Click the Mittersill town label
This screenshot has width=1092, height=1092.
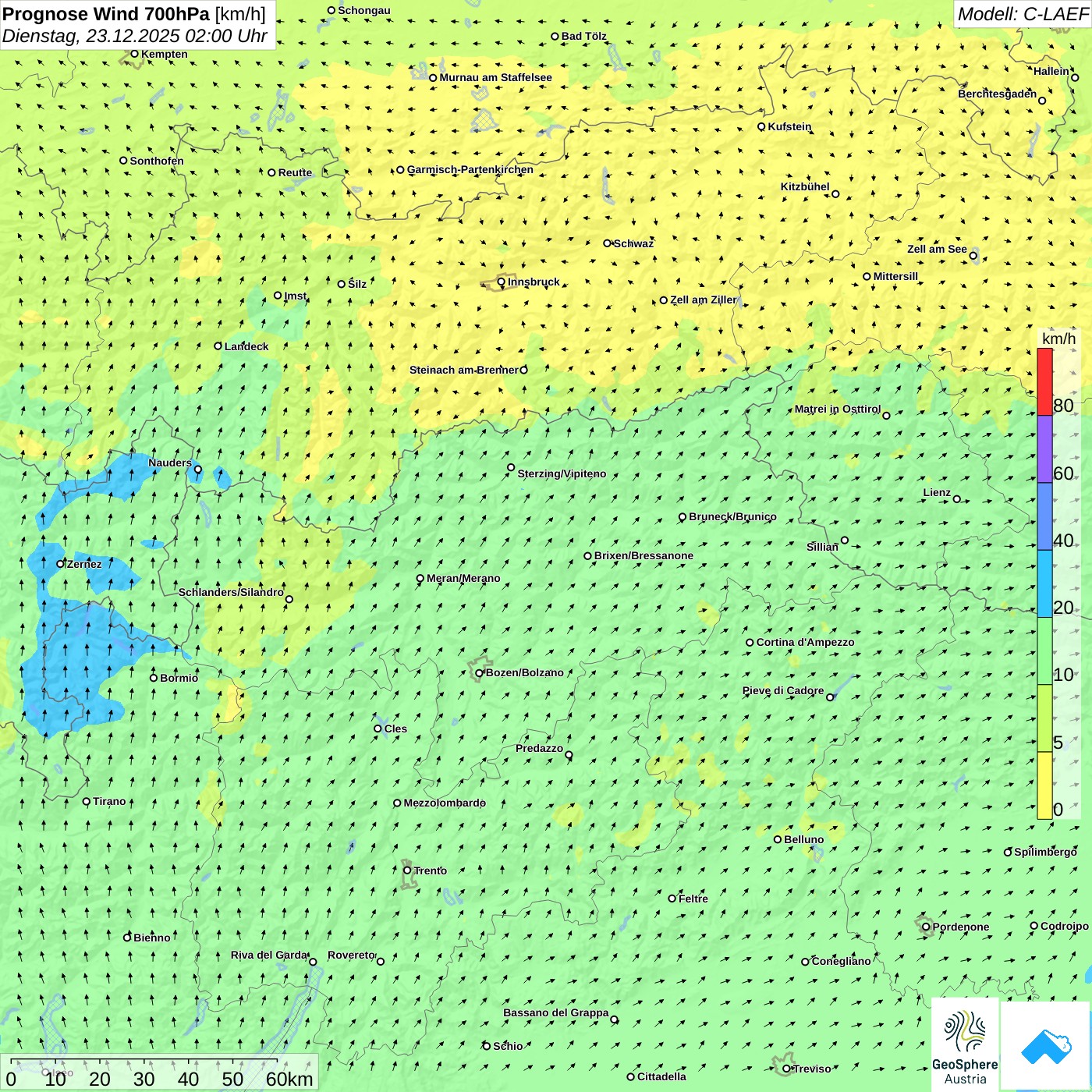(895, 277)
